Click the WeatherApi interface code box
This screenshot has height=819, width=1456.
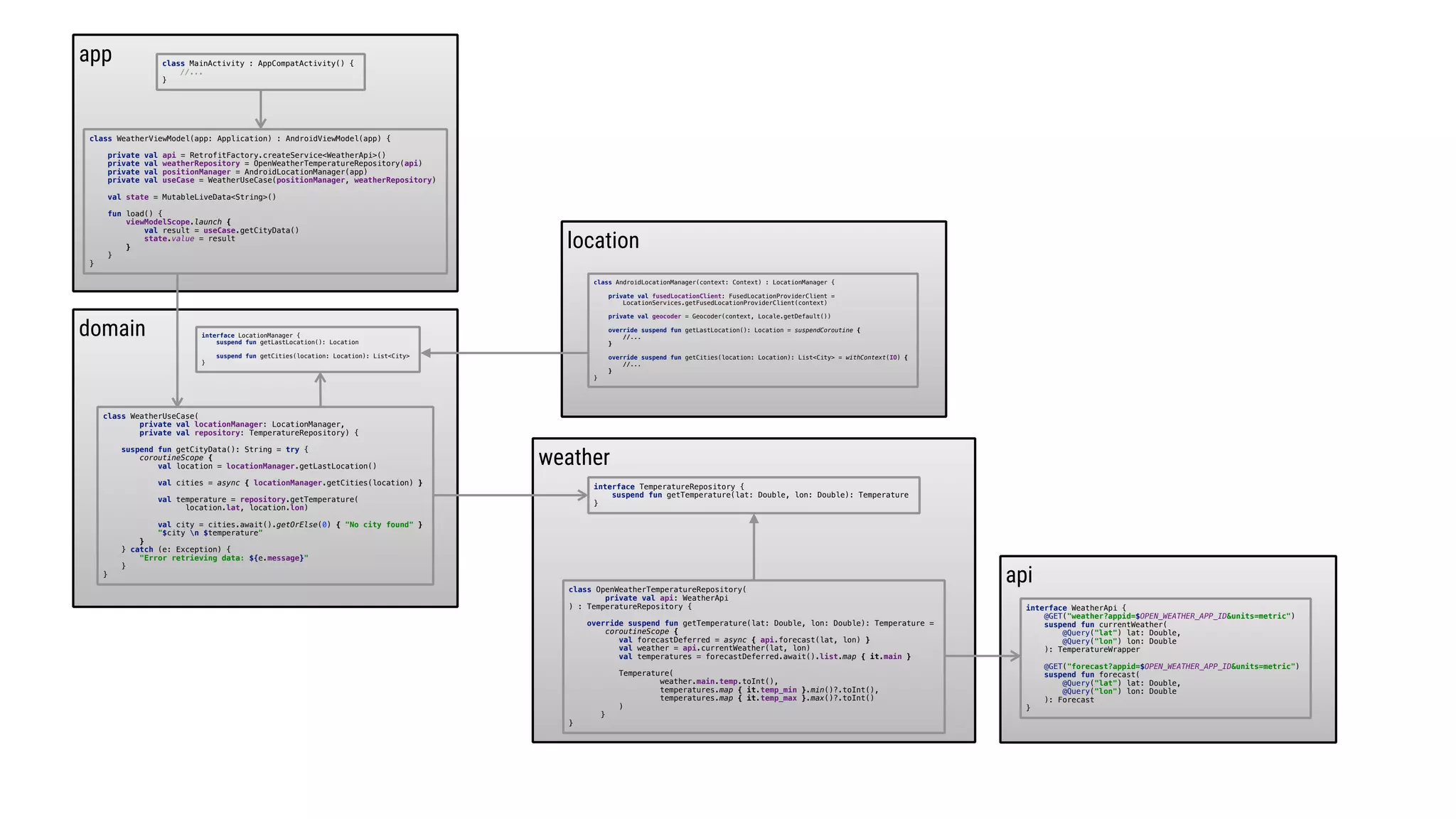(1165, 658)
